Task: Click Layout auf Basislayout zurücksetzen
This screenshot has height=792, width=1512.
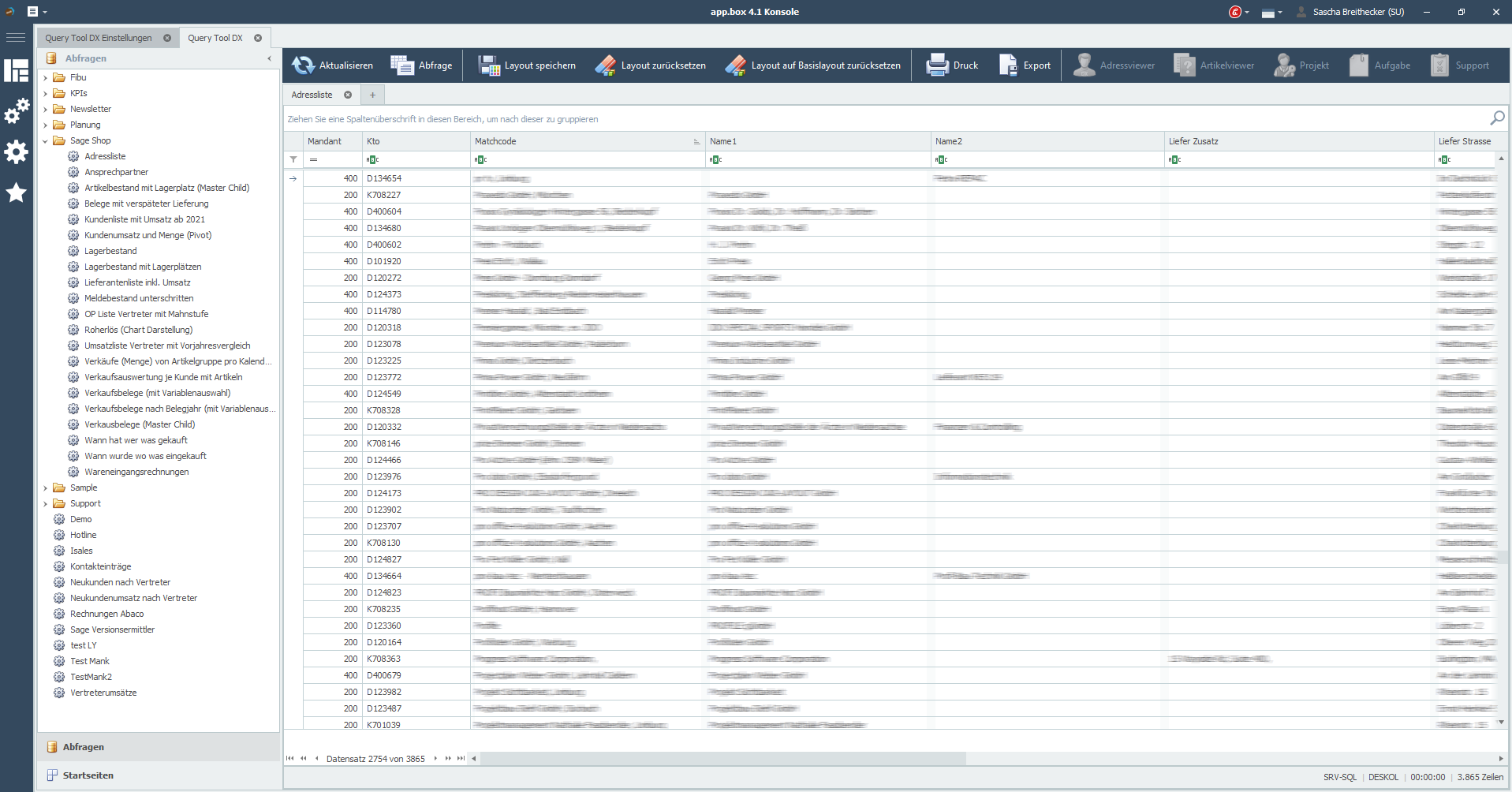Action: click(x=812, y=65)
